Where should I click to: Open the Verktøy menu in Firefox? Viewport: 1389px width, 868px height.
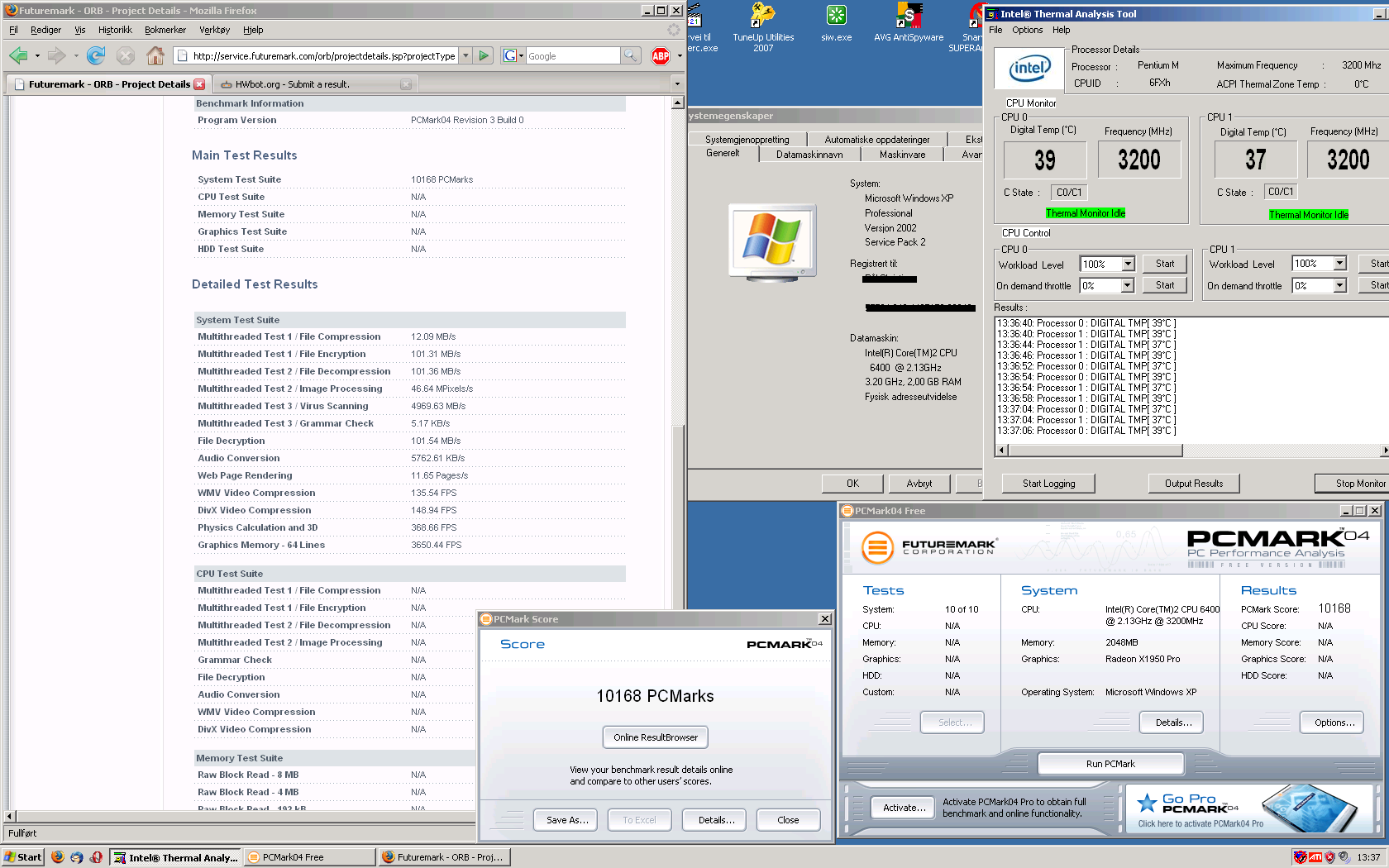point(215,30)
